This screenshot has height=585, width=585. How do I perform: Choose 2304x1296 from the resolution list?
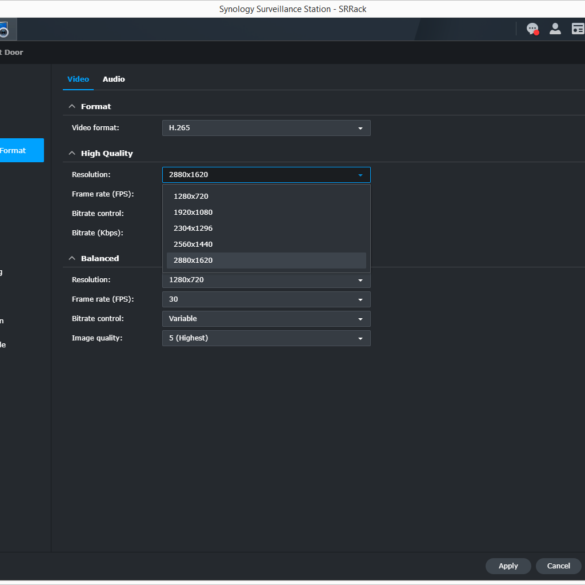click(266, 228)
